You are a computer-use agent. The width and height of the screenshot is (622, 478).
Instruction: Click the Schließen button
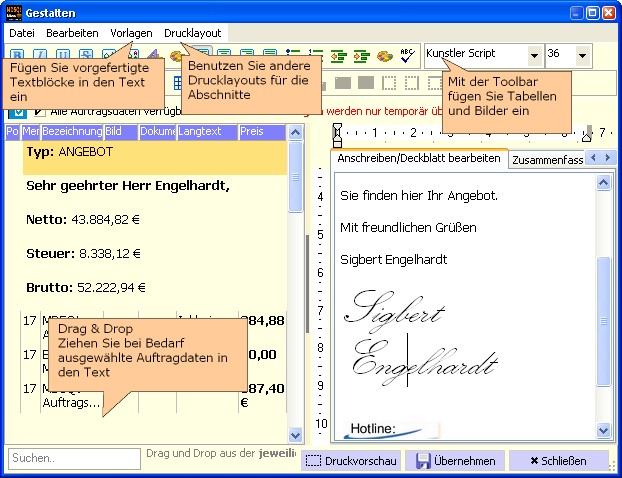click(558, 460)
